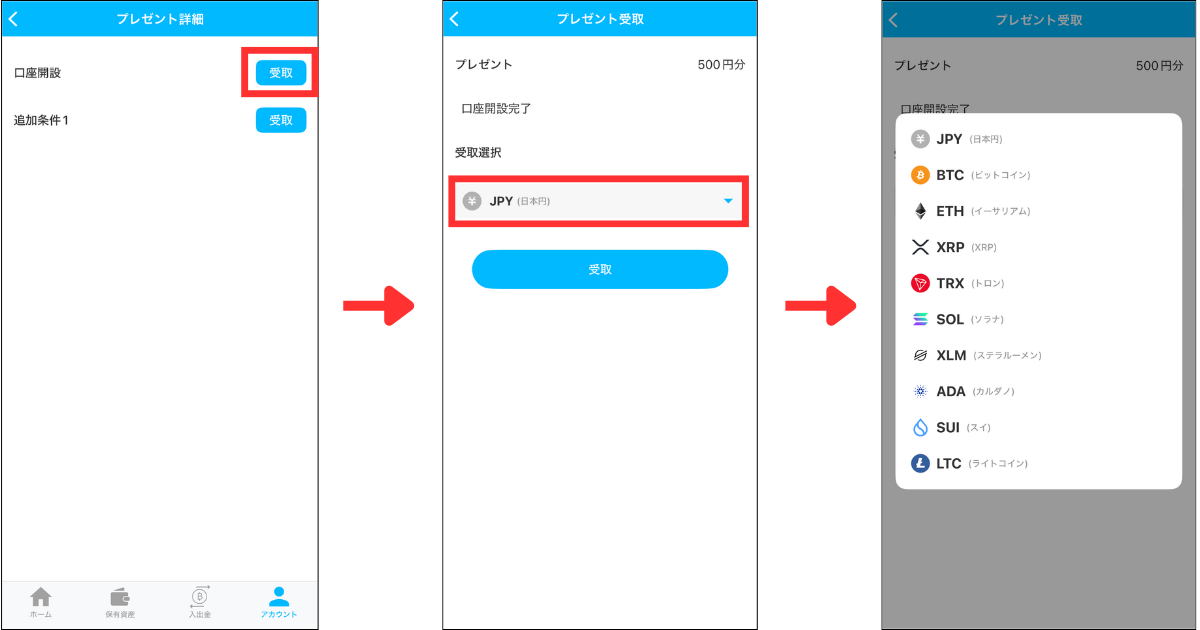Select the LTC (Litecoin) coin icon
The width and height of the screenshot is (1200, 630).
pos(918,463)
